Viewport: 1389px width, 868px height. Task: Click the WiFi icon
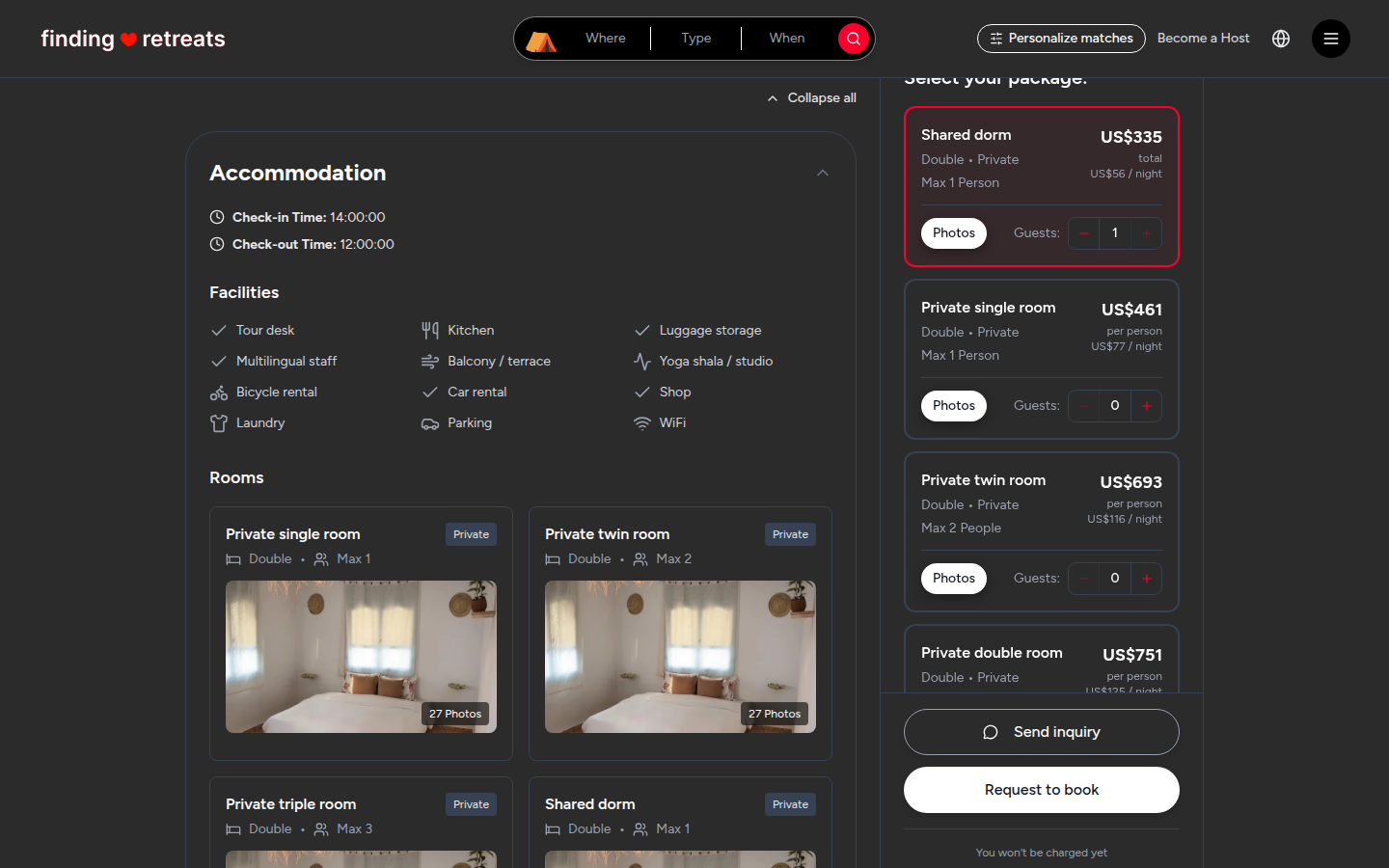pyautogui.click(x=642, y=423)
